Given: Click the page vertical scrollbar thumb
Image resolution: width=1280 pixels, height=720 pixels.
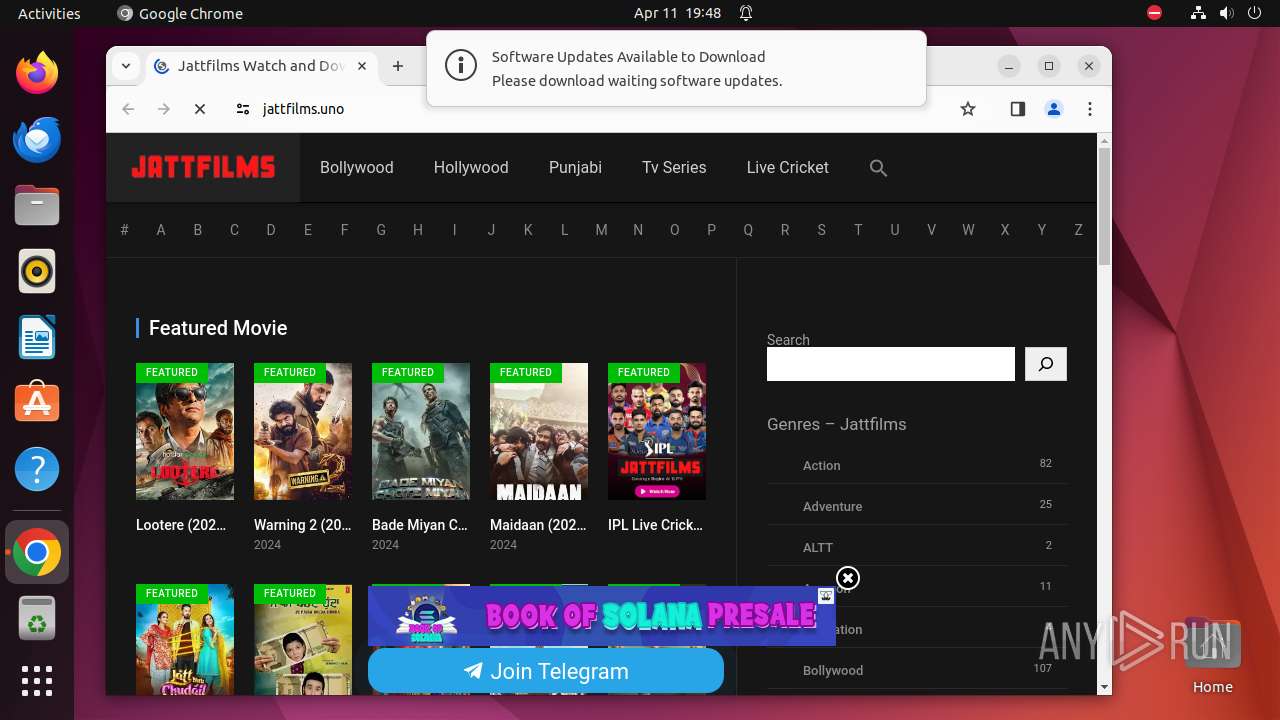Looking at the screenshot, I should pos(1104,206).
